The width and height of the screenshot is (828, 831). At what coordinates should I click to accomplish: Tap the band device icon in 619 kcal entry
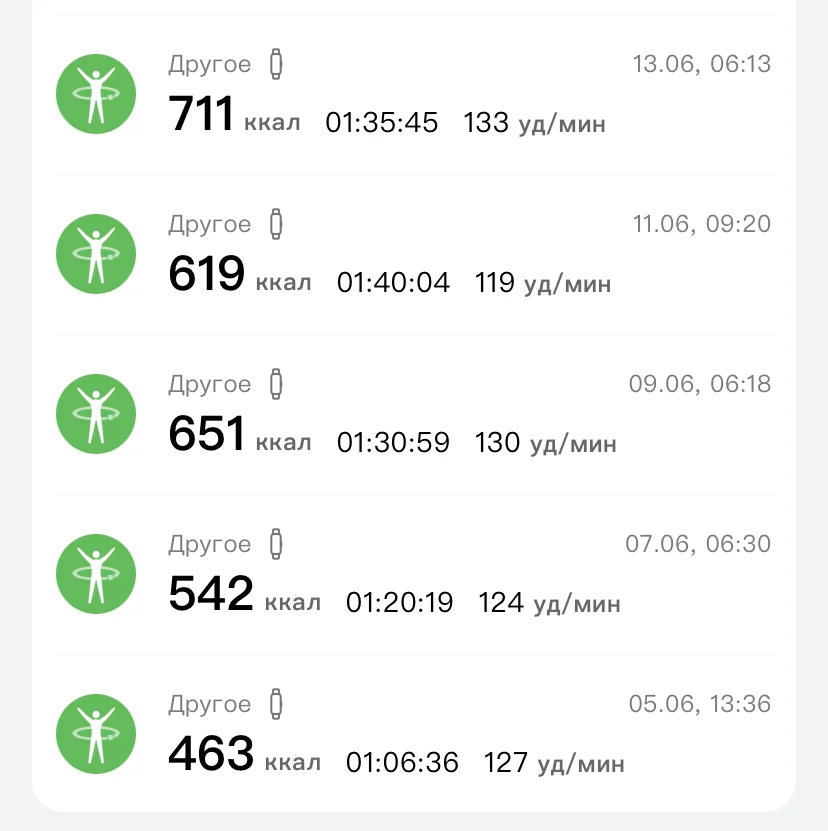[x=276, y=225]
